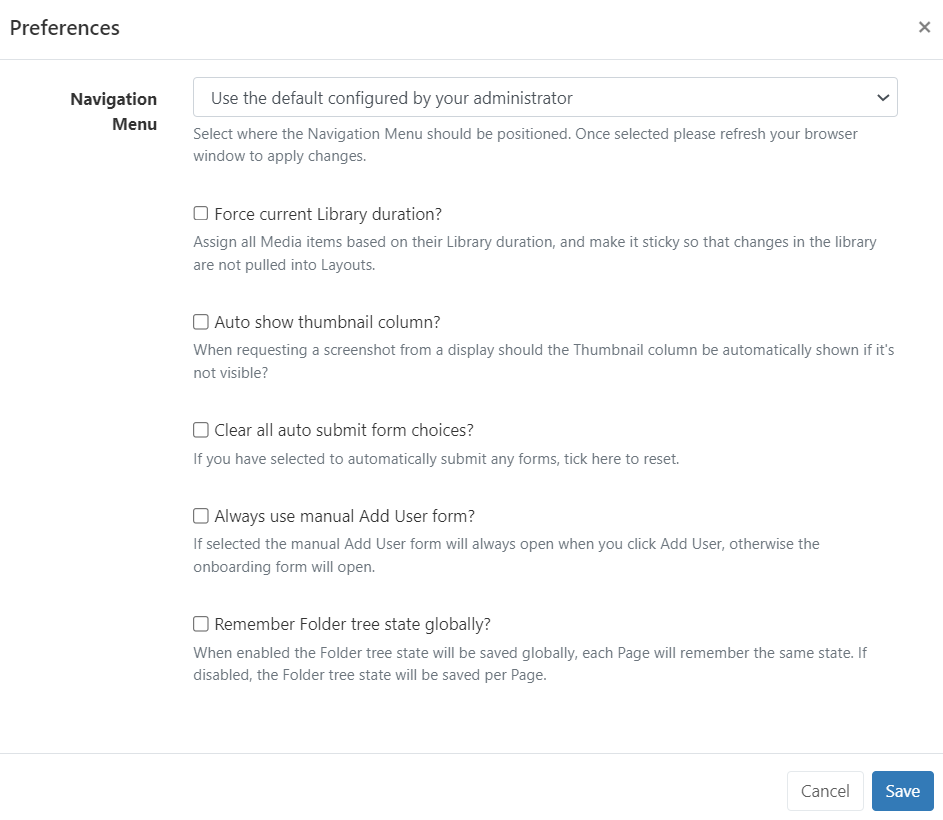The width and height of the screenshot is (943, 820).
Task: Click the chevron arrow of the Navigation Menu select
Action: coord(882,98)
